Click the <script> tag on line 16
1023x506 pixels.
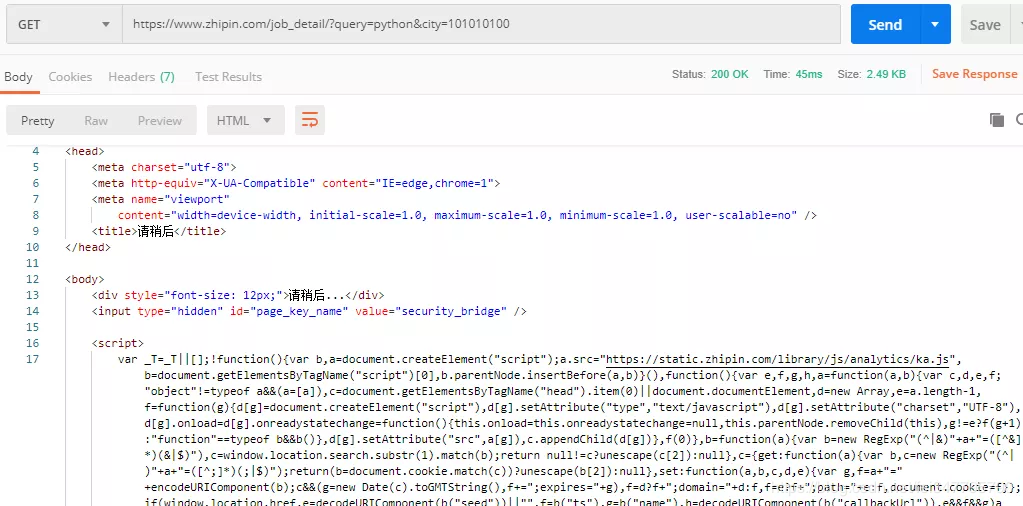point(118,343)
